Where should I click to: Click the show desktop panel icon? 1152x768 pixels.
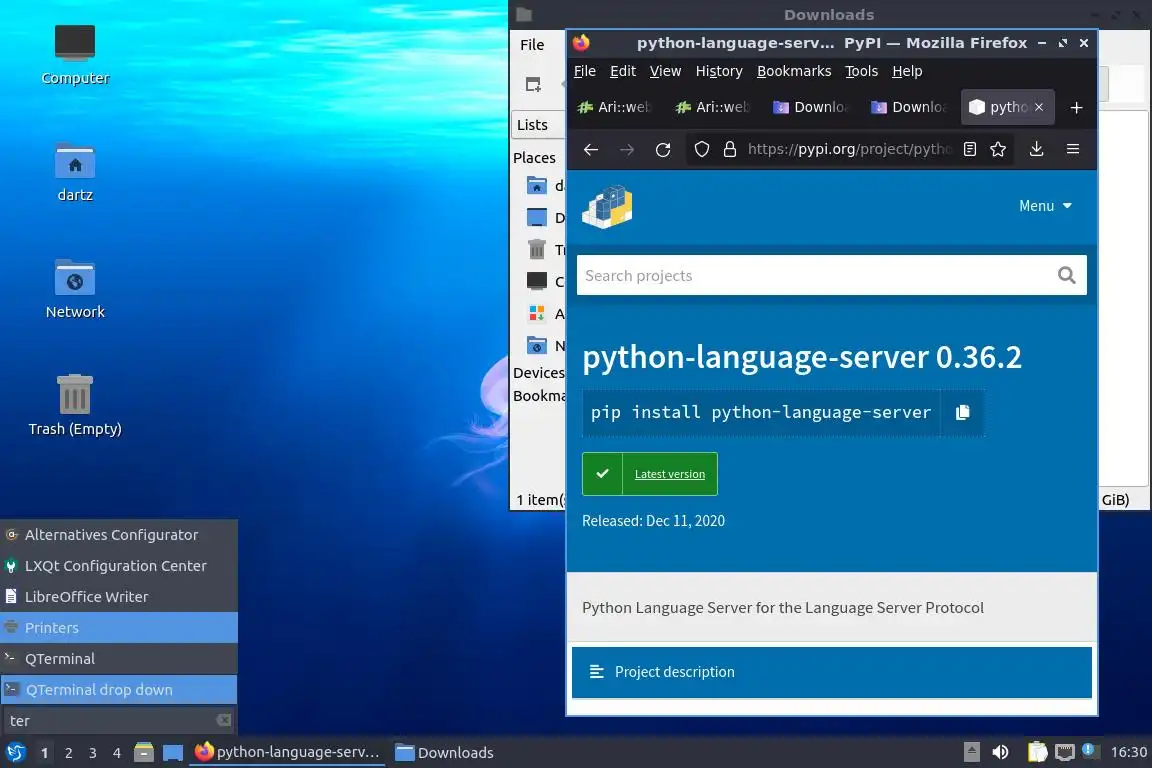(x=173, y=753)
